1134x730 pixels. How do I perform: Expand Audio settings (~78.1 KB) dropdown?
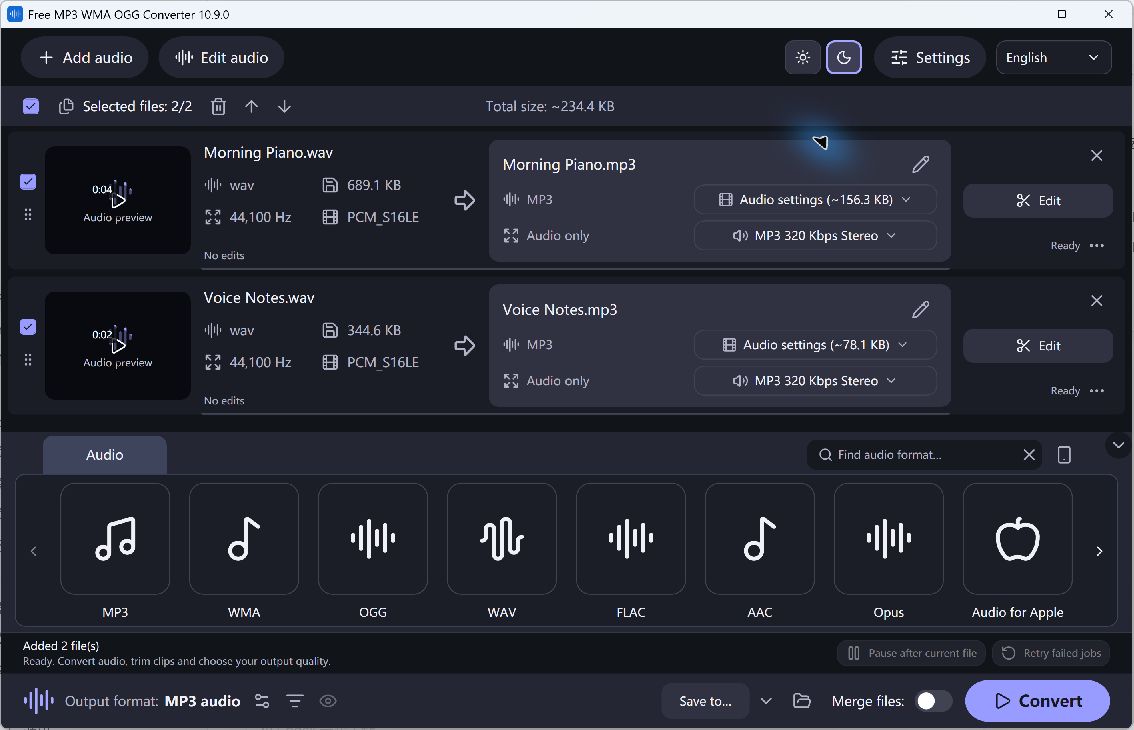click(x=815, y=345)
